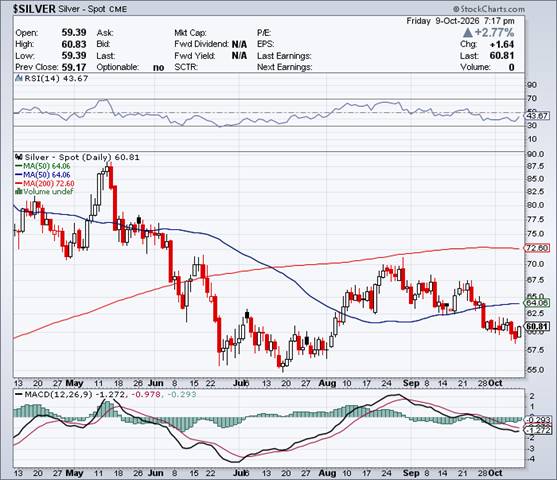Click the Chg value +1.64
This screenshot has width=557, height=480.
[502, 44]
